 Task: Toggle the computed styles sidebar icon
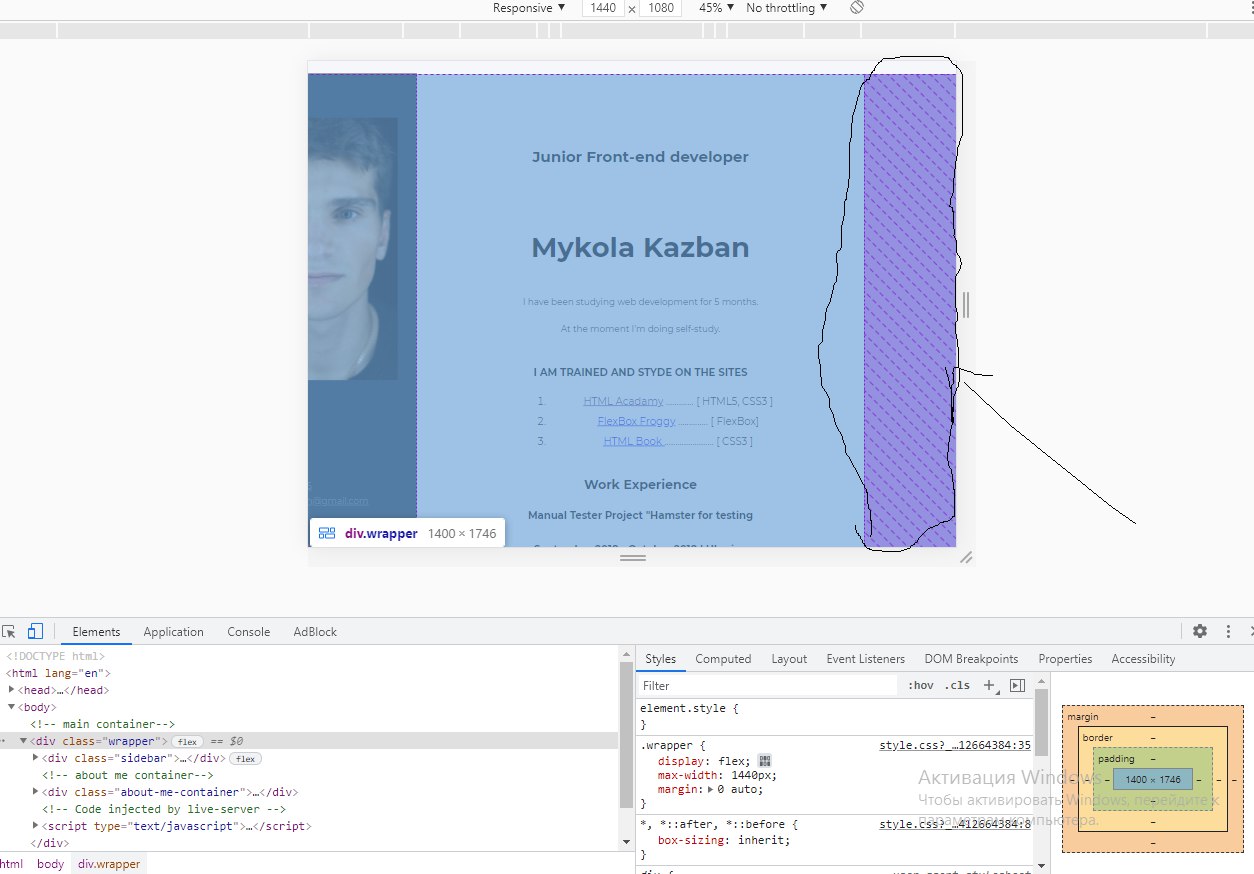pyautogui.click(x=1018, y=685)
